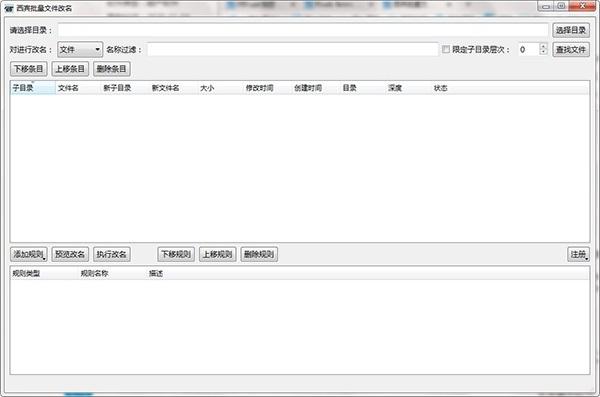Click the 执行改名 button
Screen dimensions: 600x397
[x=111, y=254]
